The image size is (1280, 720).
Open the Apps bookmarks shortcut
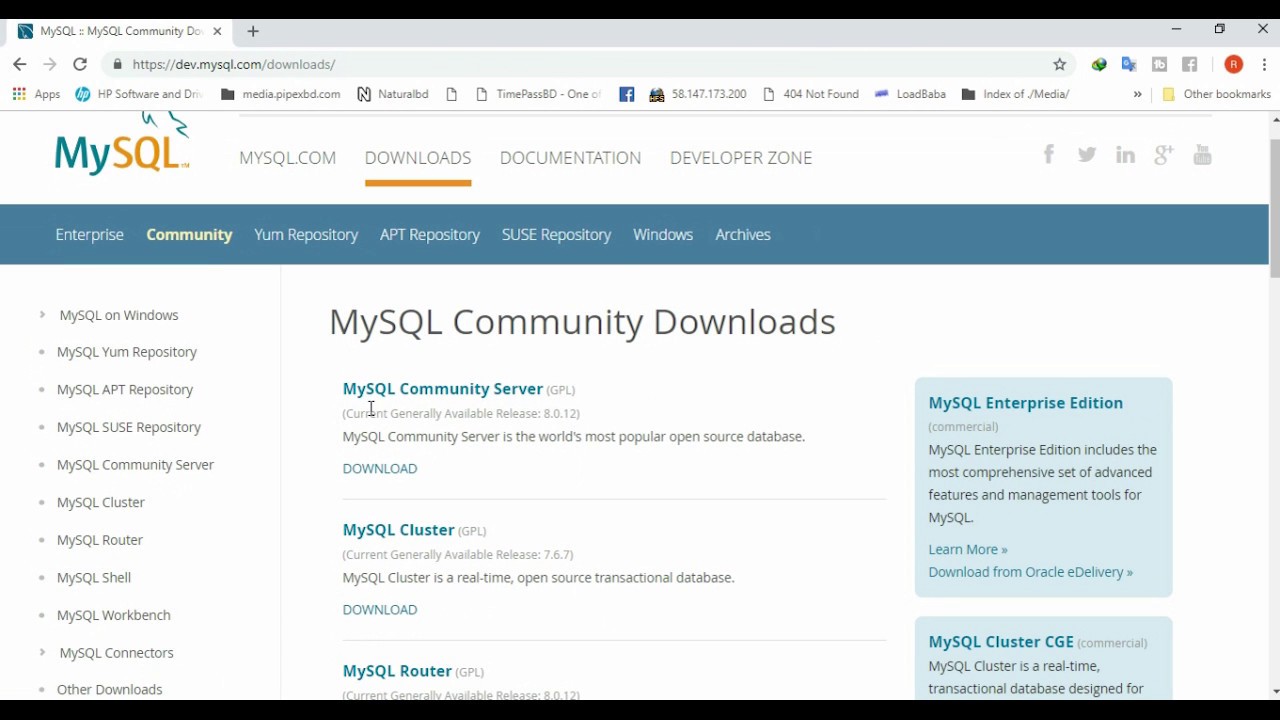click(37, 94)
